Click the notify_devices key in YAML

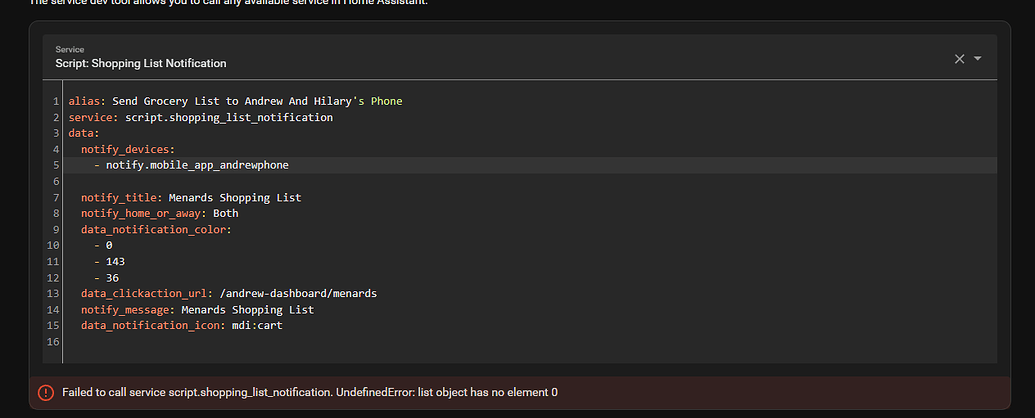click(125, 149)
